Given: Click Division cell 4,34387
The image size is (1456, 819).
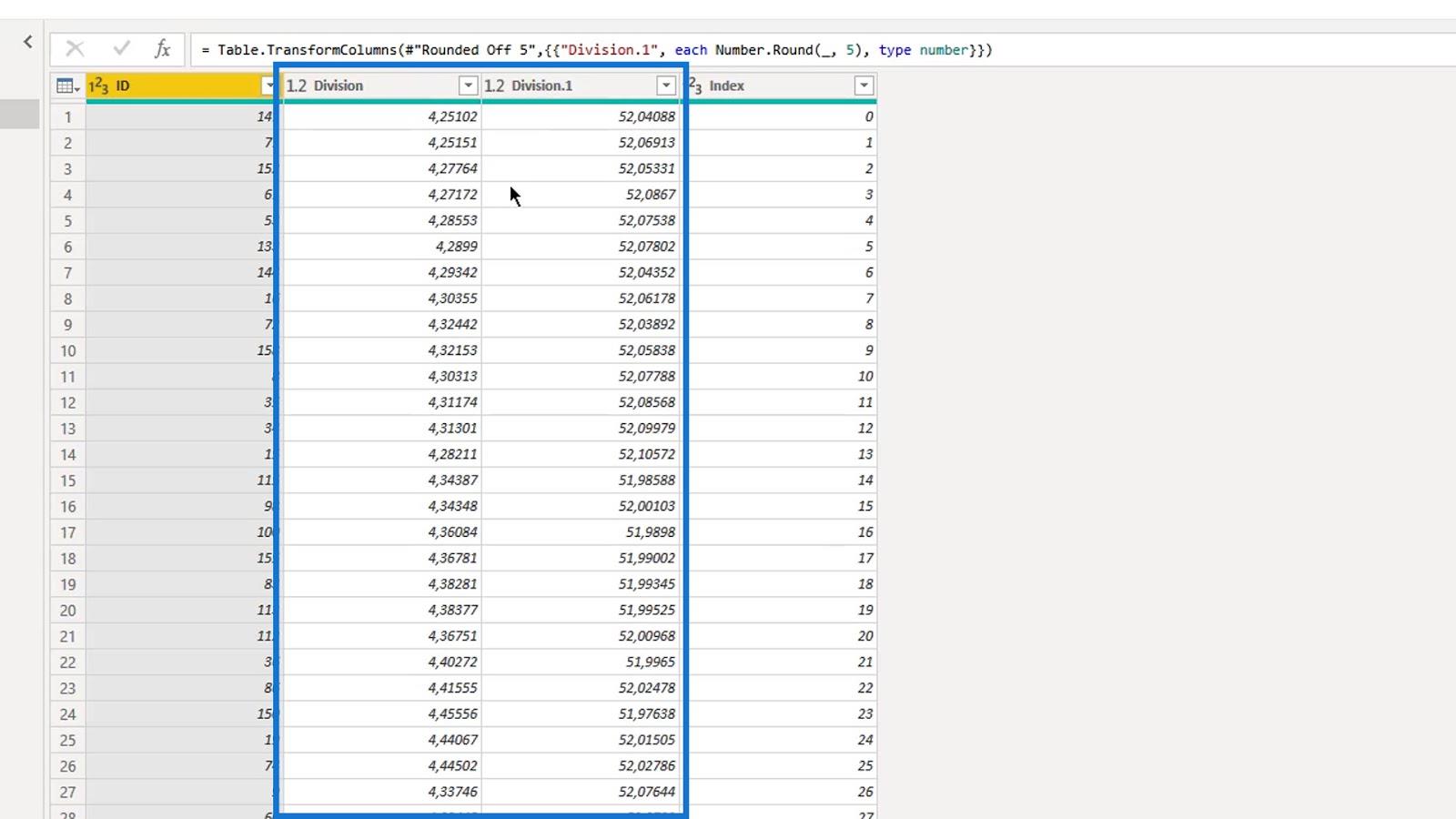Looking at the screenshot, I should point(382,480).
